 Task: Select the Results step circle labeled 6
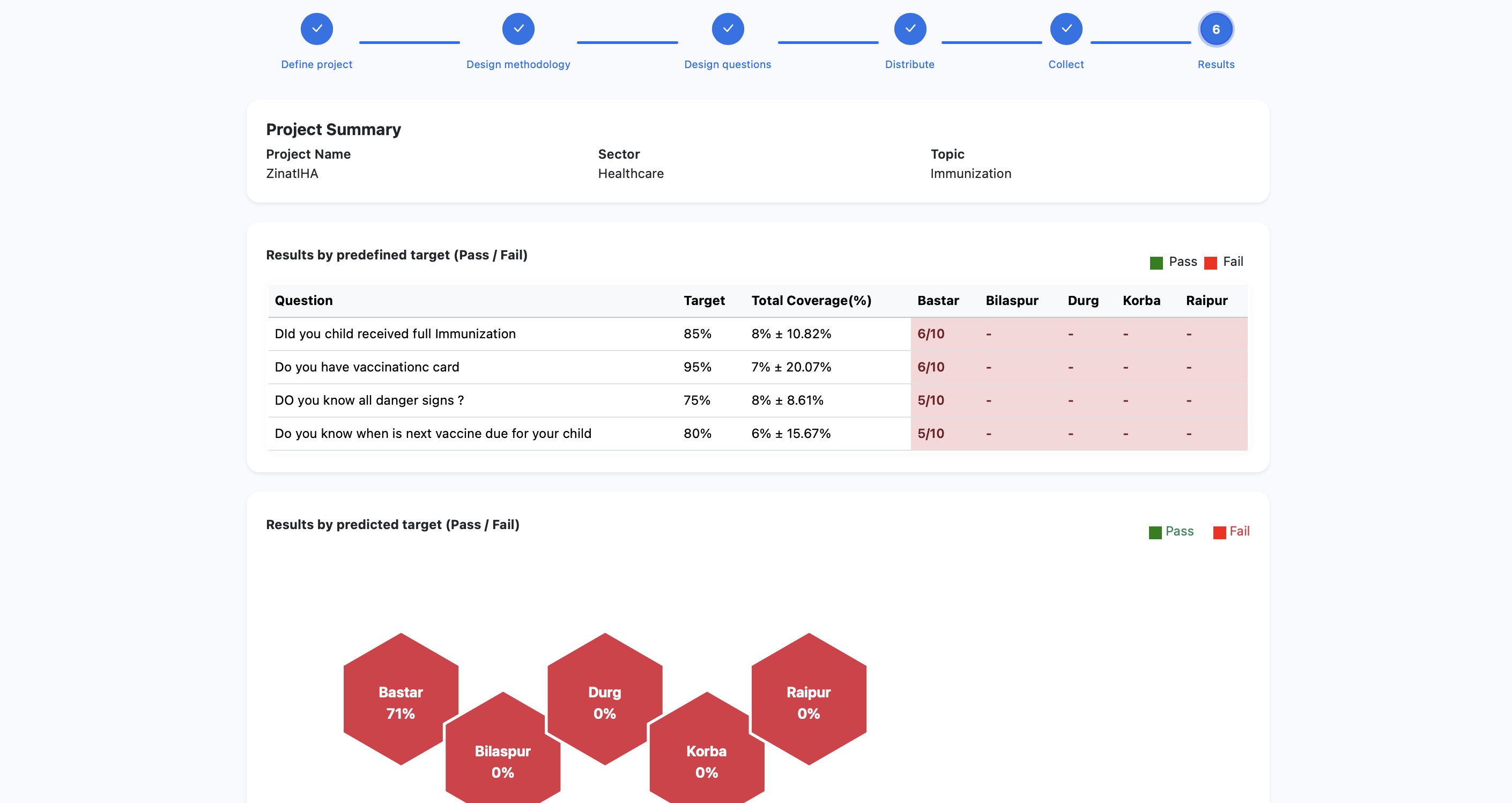coord(1215,28)
